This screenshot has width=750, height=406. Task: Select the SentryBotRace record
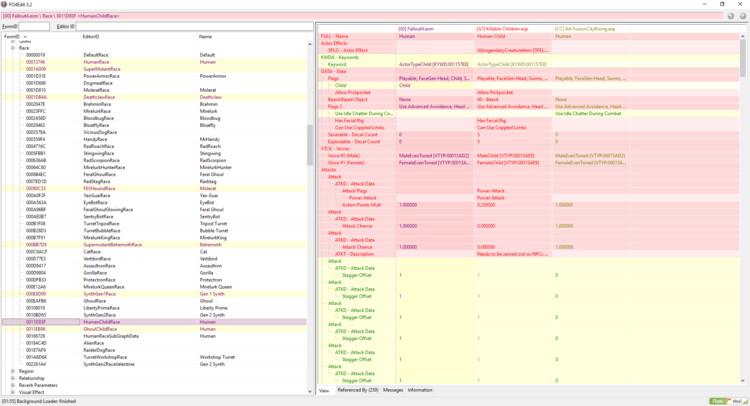[x=154, y=217]
